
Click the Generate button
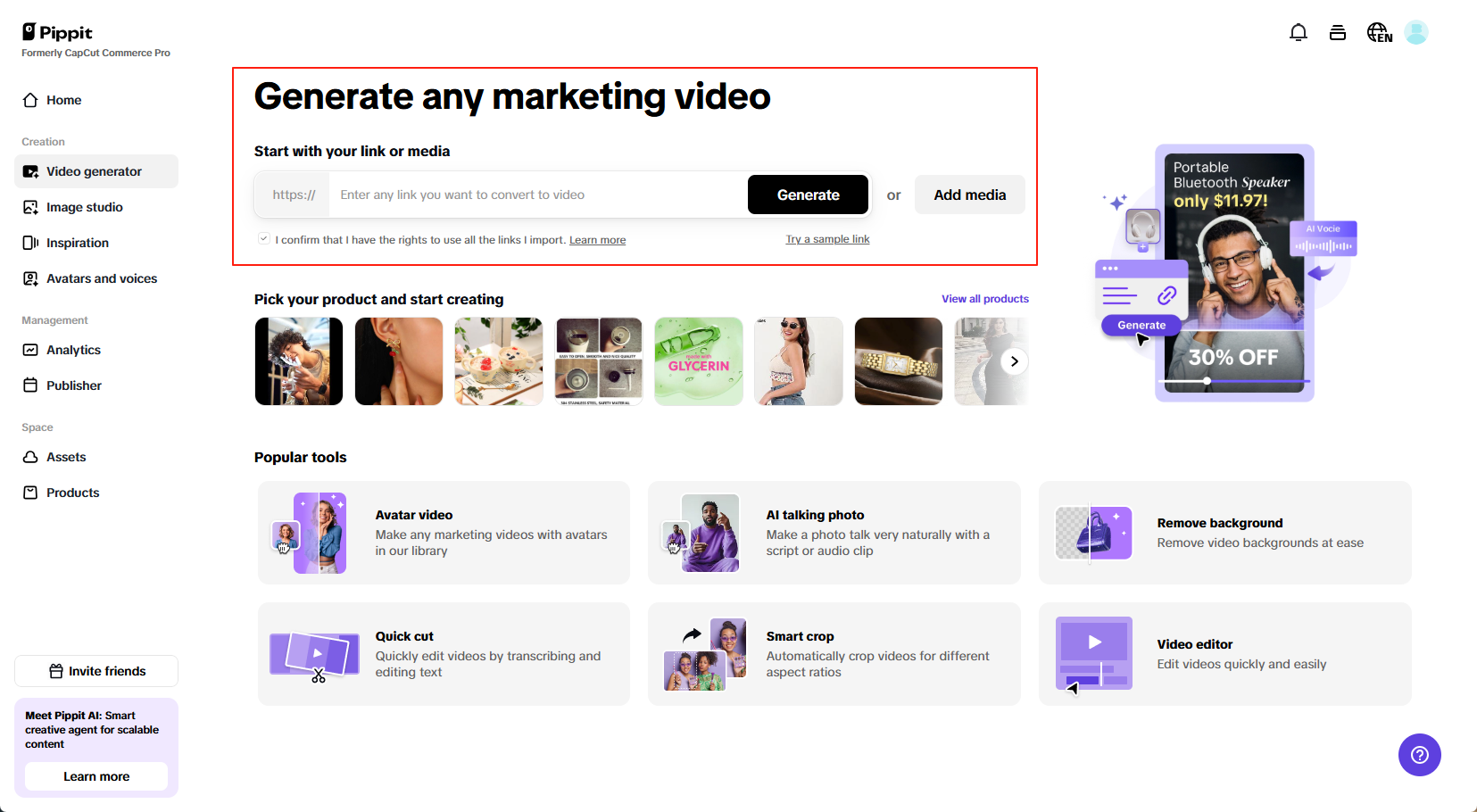808,194
